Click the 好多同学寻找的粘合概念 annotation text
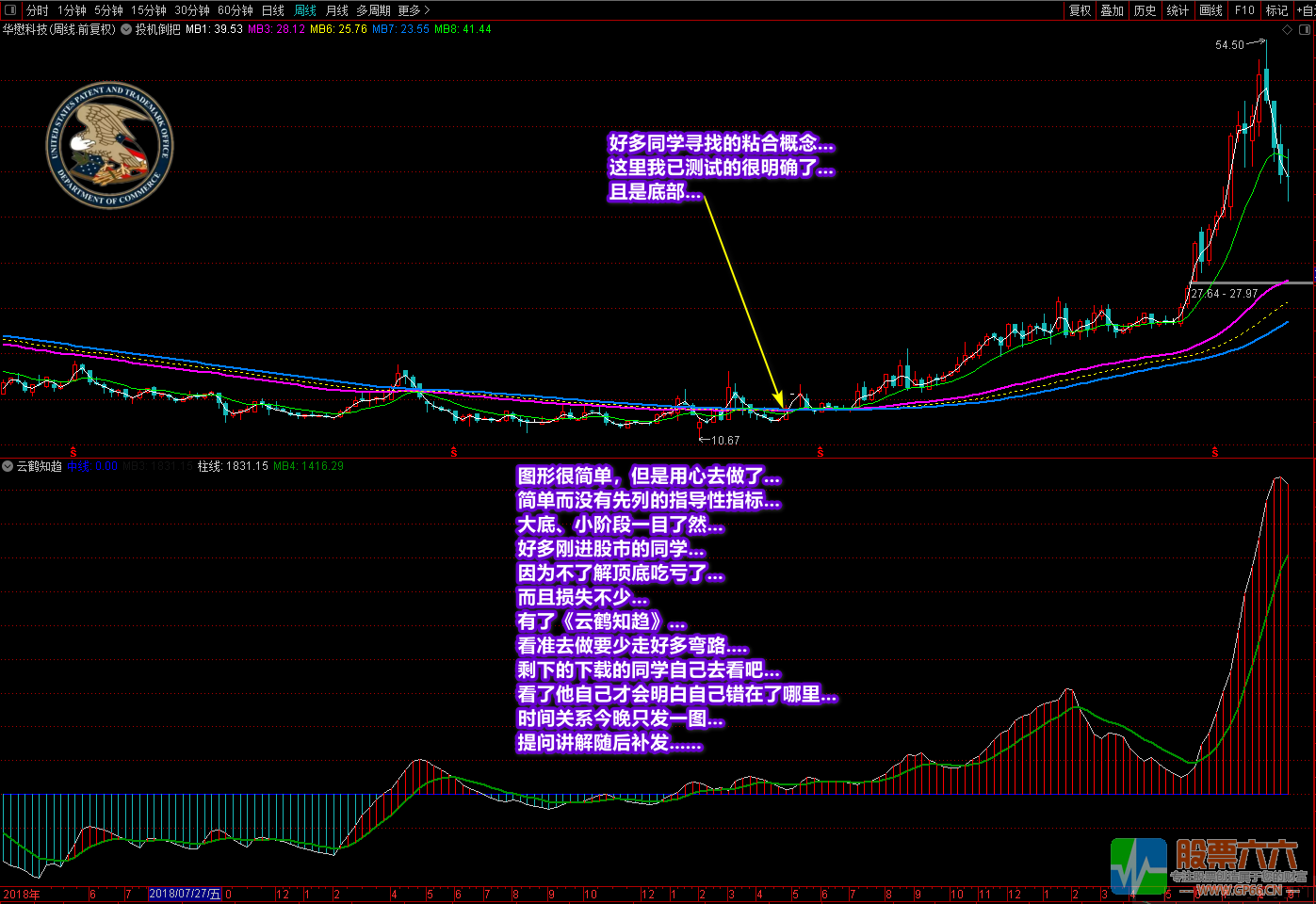1316x904 pixels. (721, 143)
